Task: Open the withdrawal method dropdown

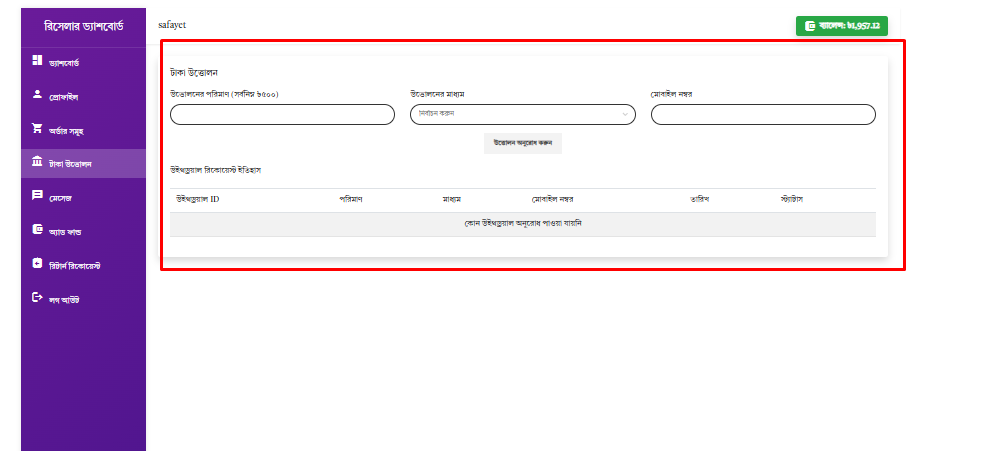Action: [522, 115]
